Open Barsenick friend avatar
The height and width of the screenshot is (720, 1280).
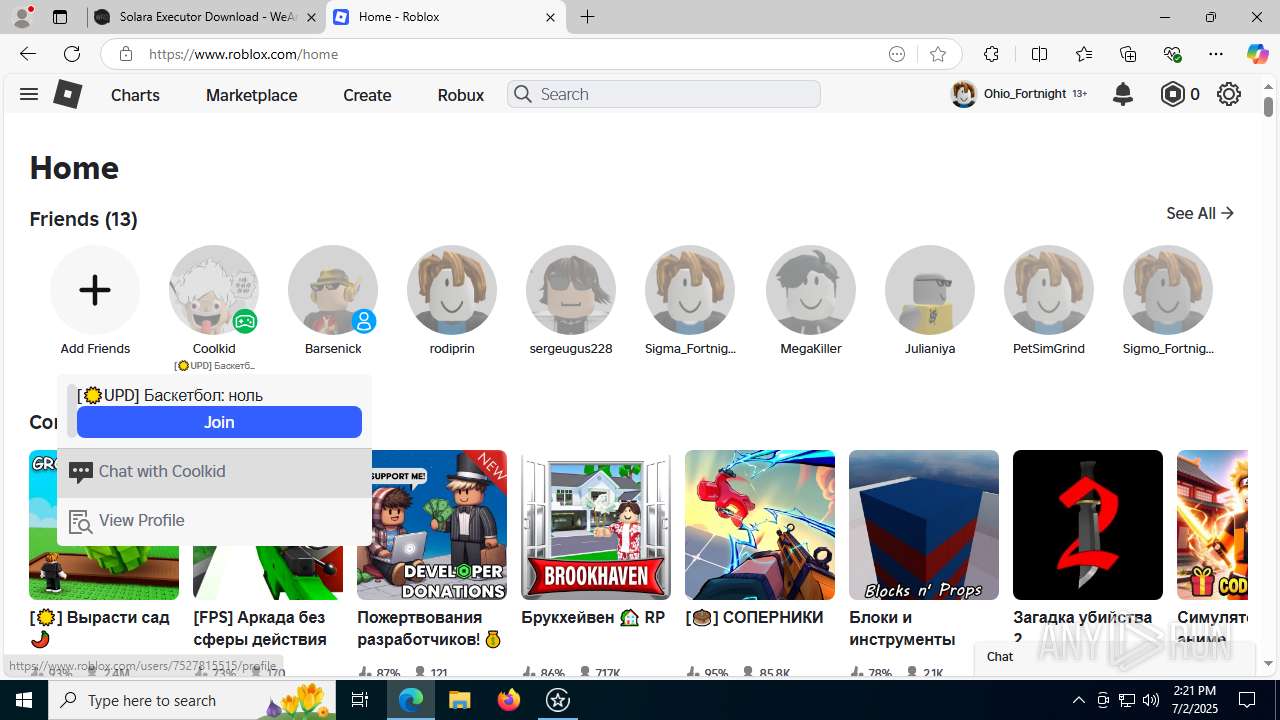[333, 290]
